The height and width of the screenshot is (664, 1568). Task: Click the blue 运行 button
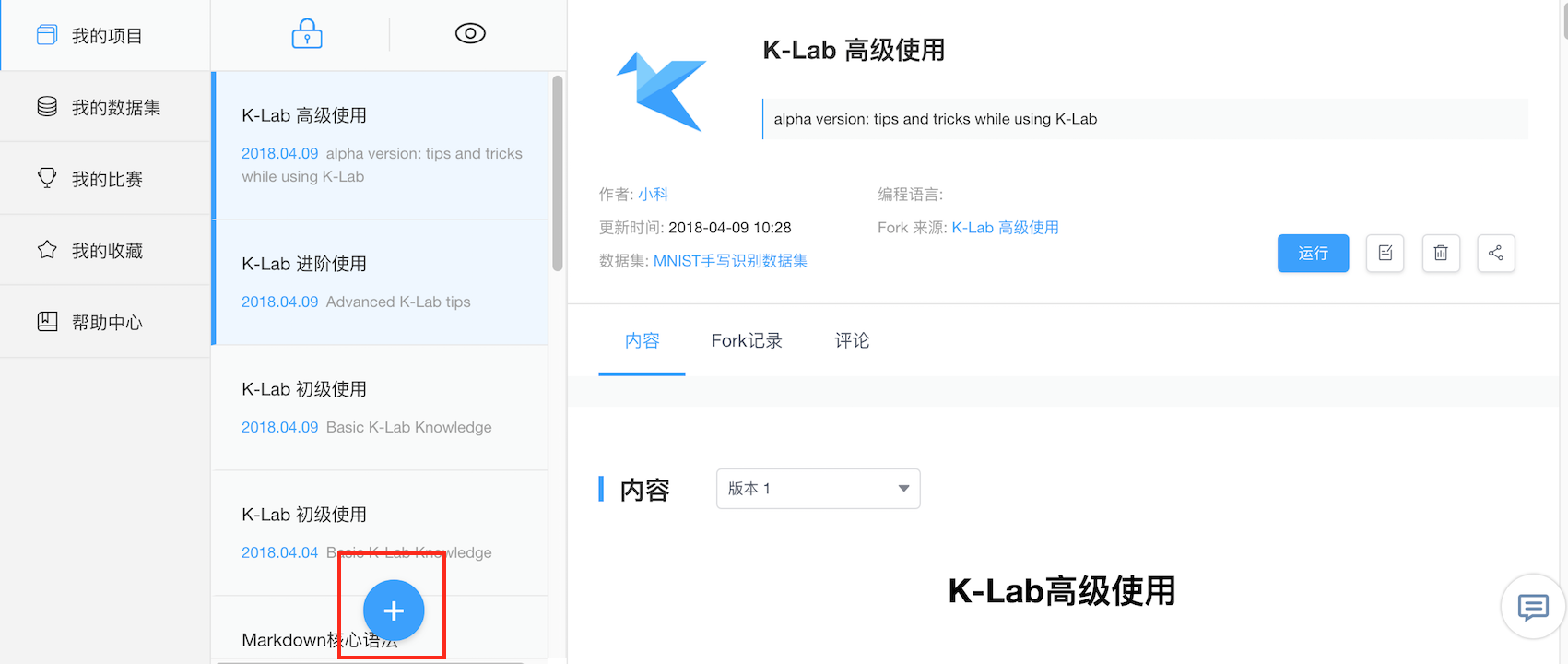1313,254
